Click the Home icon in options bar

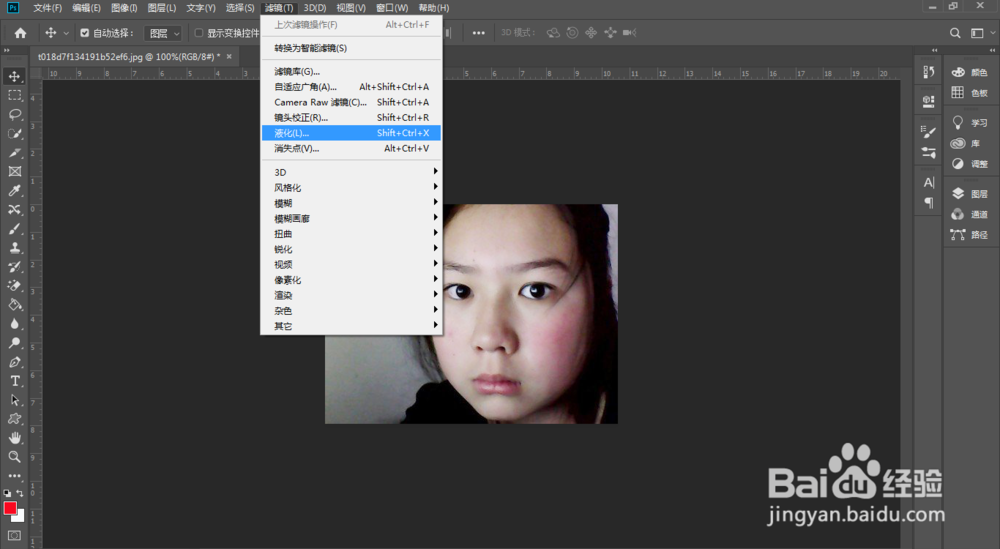point(20,33)
